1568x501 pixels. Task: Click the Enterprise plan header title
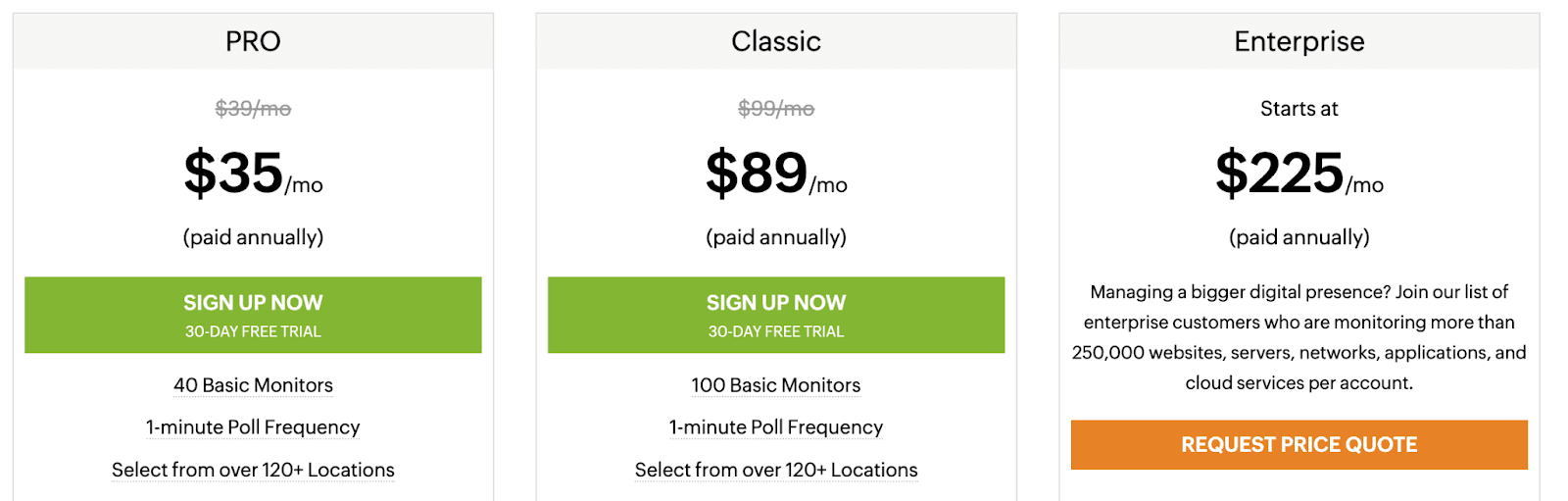coord(1298,41)
